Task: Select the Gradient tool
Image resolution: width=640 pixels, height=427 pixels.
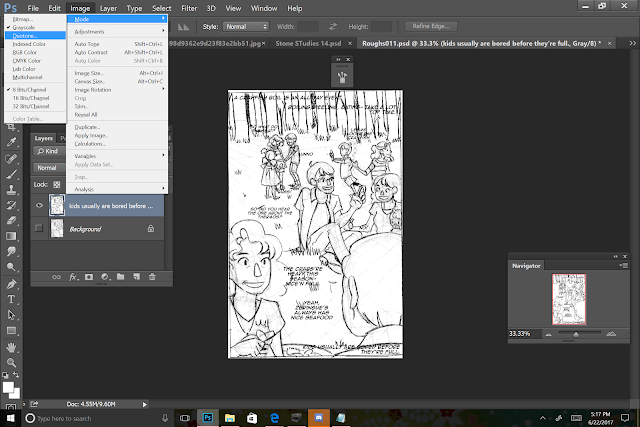Action: pyautogui.click(x=11, y=236)
